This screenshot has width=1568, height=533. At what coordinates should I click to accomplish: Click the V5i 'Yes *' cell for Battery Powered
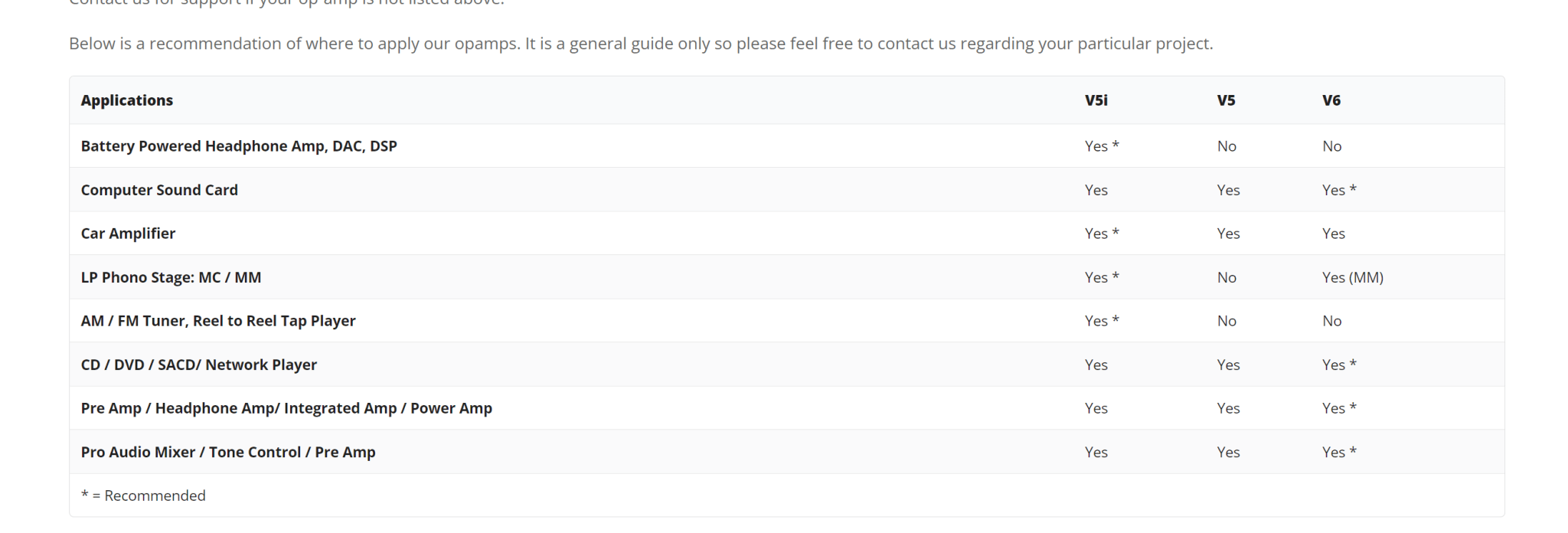1102,146
